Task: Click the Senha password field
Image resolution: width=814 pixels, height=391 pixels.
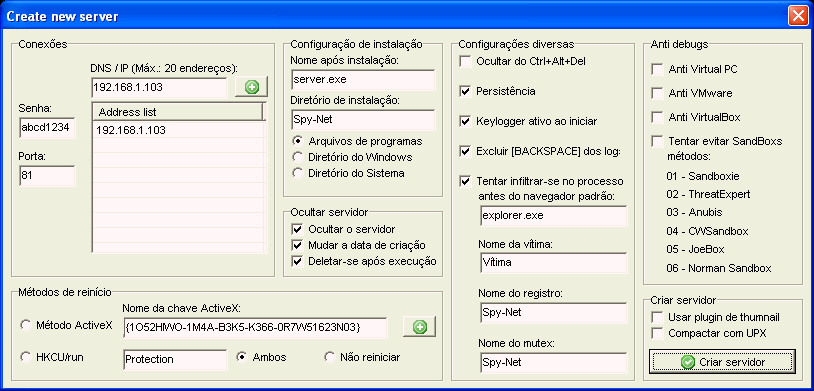Action: [x=47, y=128]
